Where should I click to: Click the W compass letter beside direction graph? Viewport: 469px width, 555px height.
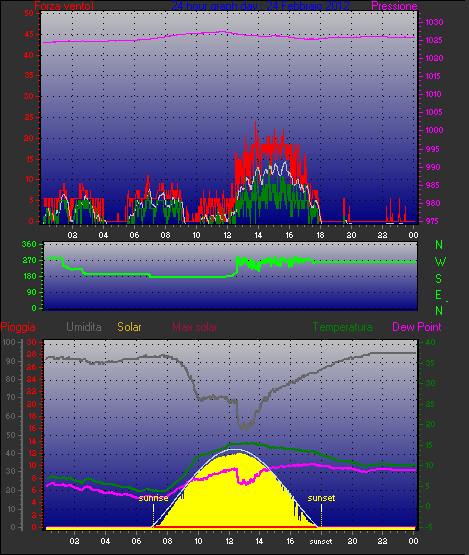tap(440, 262)
